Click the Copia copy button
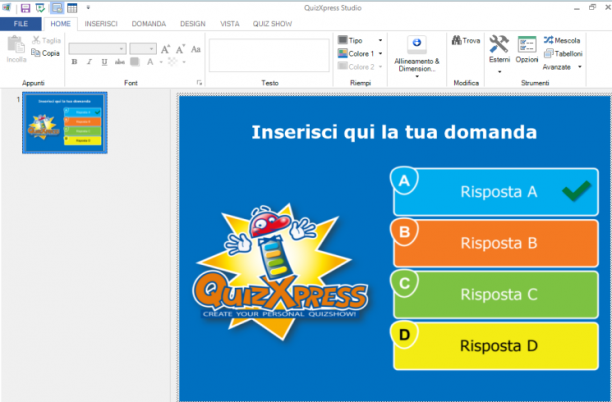 tap(46, 53)
